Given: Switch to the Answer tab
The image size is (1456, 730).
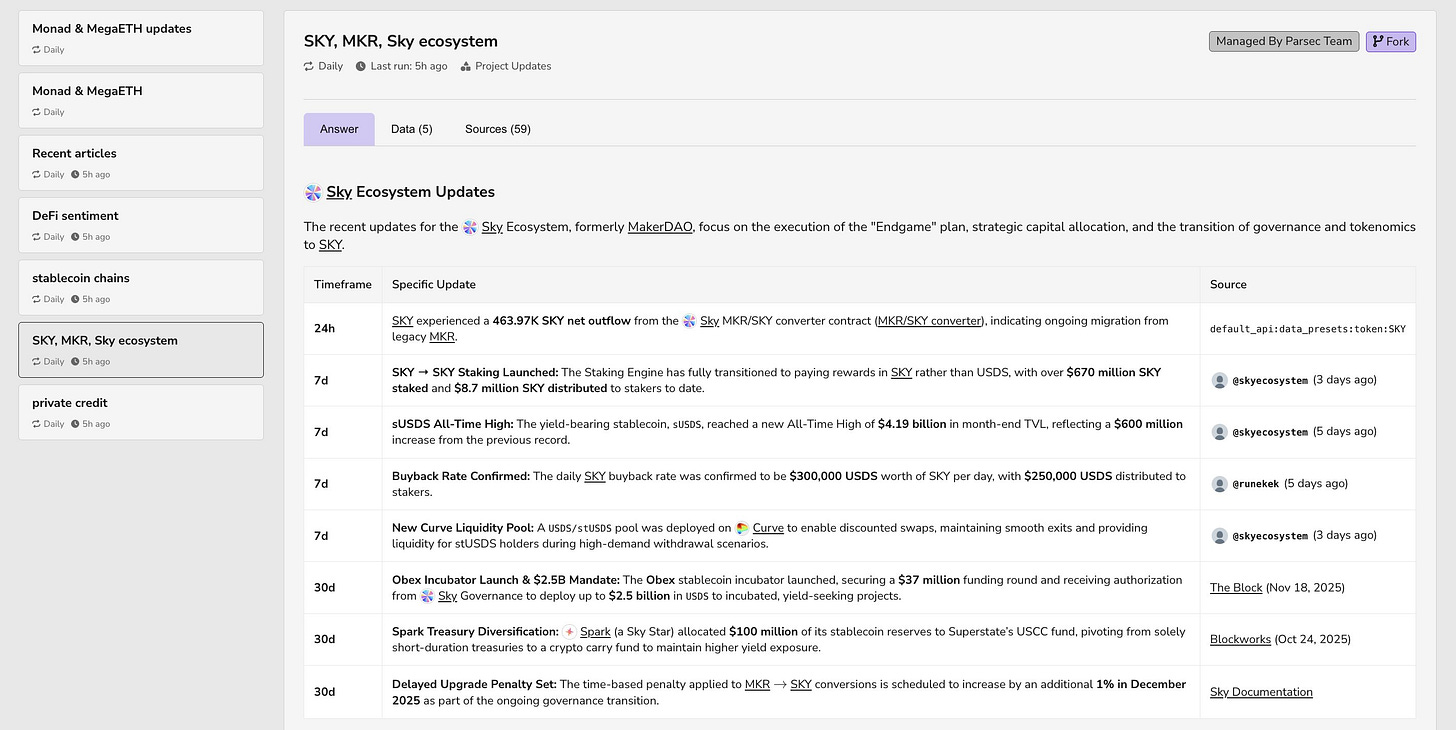Looking at the screenshot, I should point(339,129).
